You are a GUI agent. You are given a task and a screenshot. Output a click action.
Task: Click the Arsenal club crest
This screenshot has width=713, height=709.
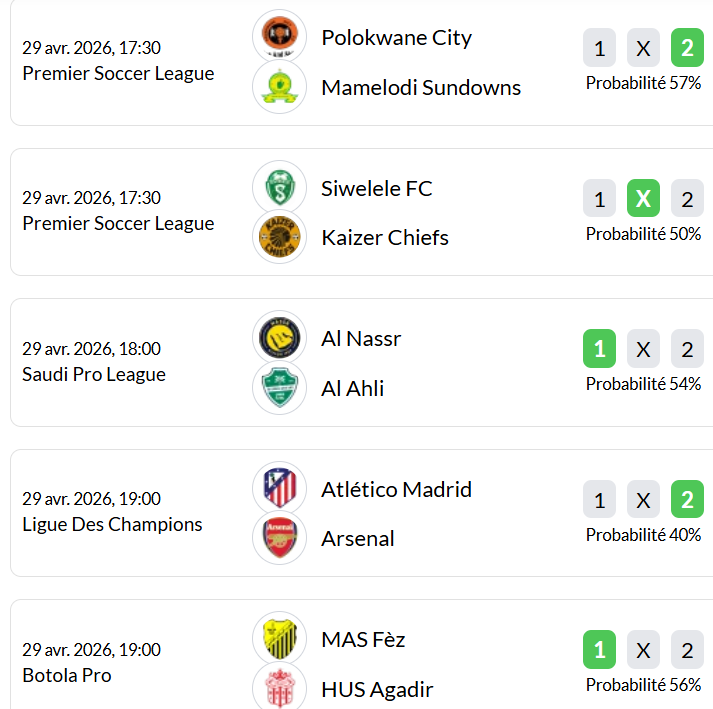tap(280, 538)
